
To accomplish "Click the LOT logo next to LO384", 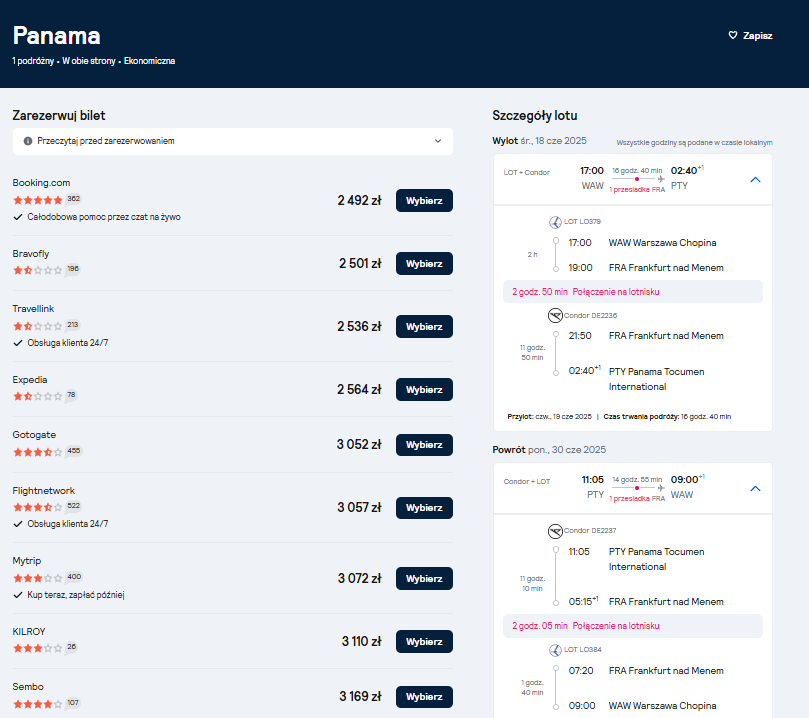I will (555, 650).
